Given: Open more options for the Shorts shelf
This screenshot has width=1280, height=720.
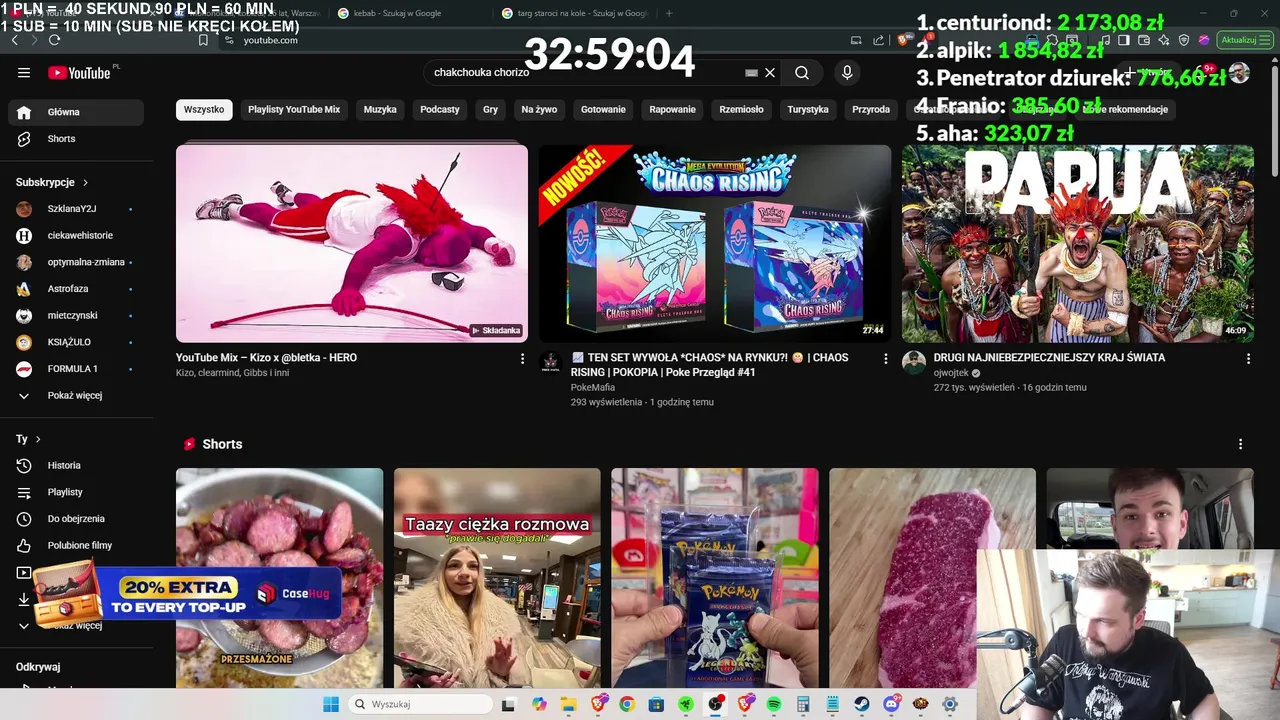Looking at the screenshot, I should (1240, 444).
